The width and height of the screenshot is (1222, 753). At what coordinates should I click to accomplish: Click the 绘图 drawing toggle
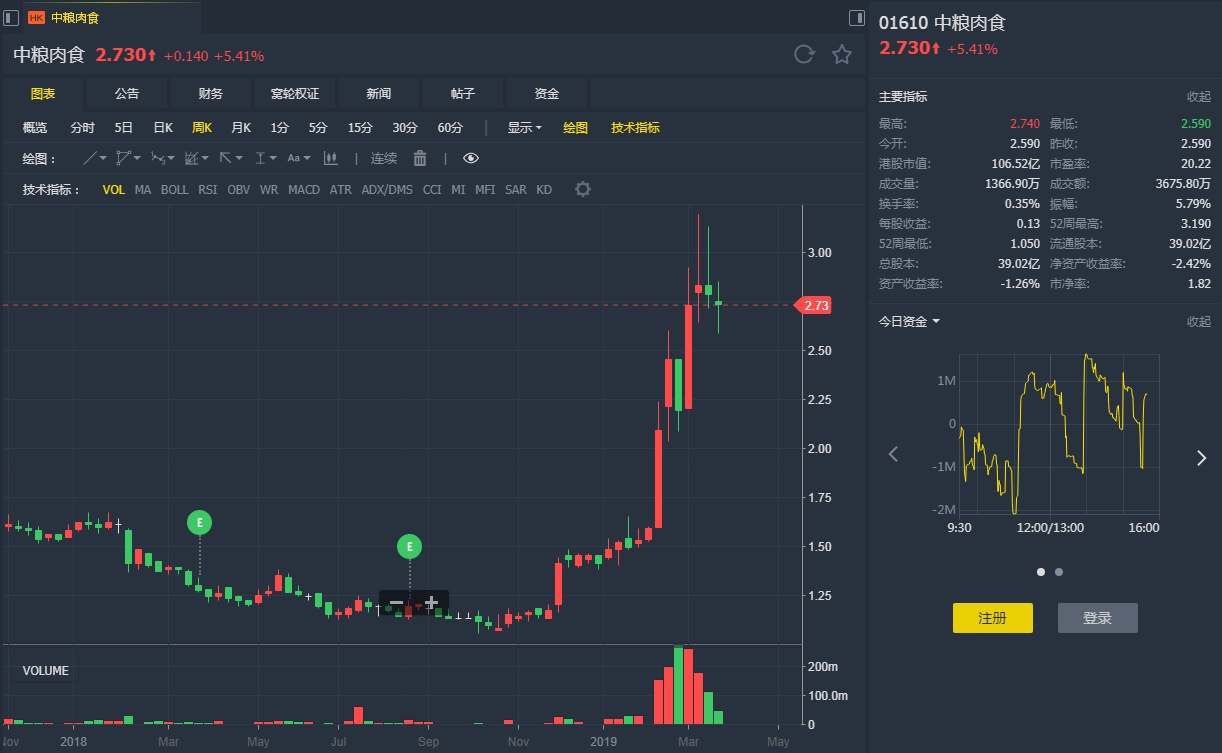[x=576, y=127]
